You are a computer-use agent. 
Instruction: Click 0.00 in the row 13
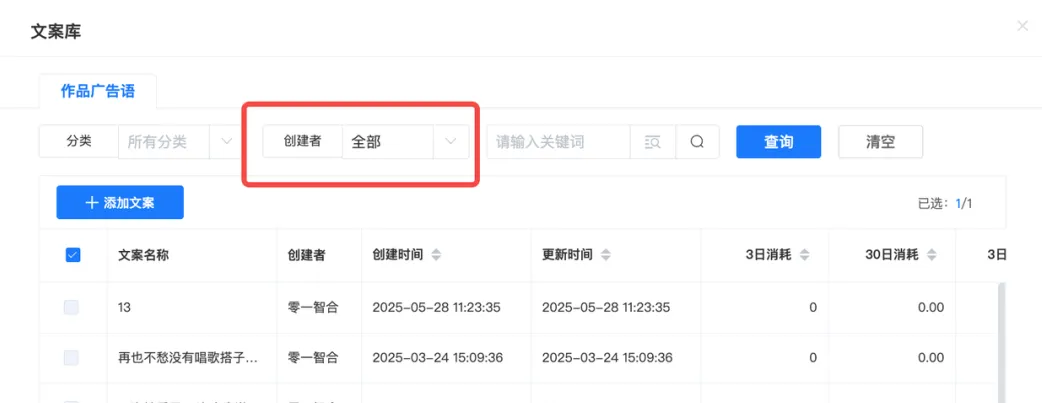click(930, 307)
